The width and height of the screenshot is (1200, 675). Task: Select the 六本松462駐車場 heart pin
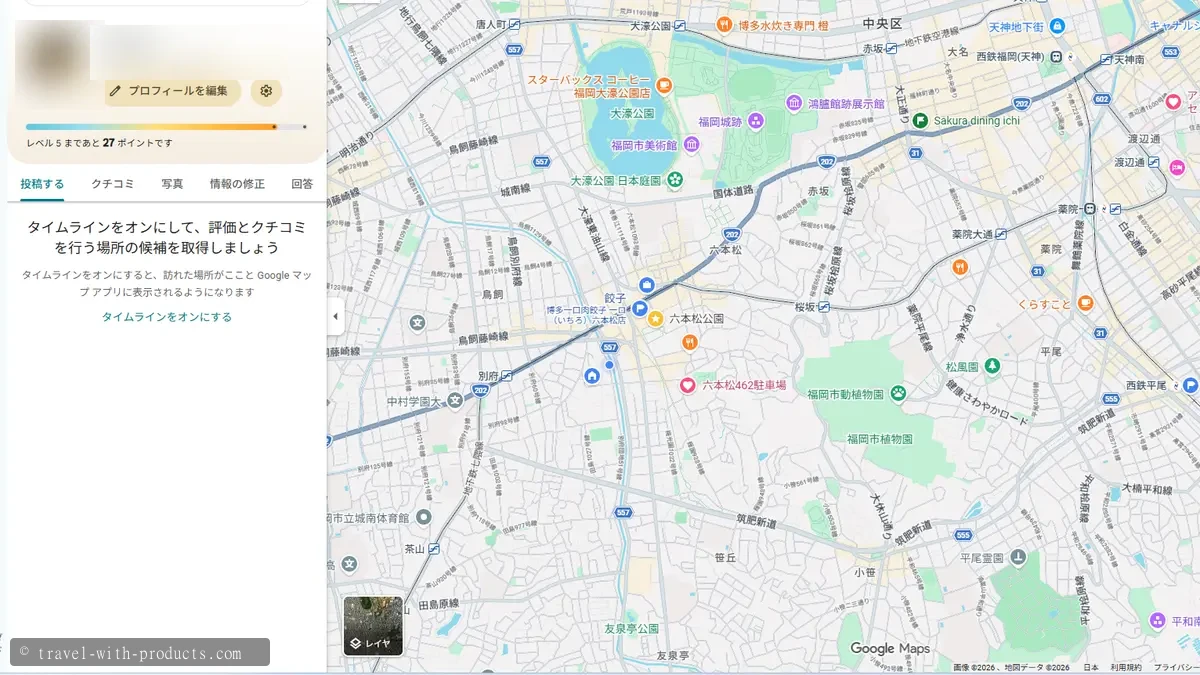(x=688, y=385)
